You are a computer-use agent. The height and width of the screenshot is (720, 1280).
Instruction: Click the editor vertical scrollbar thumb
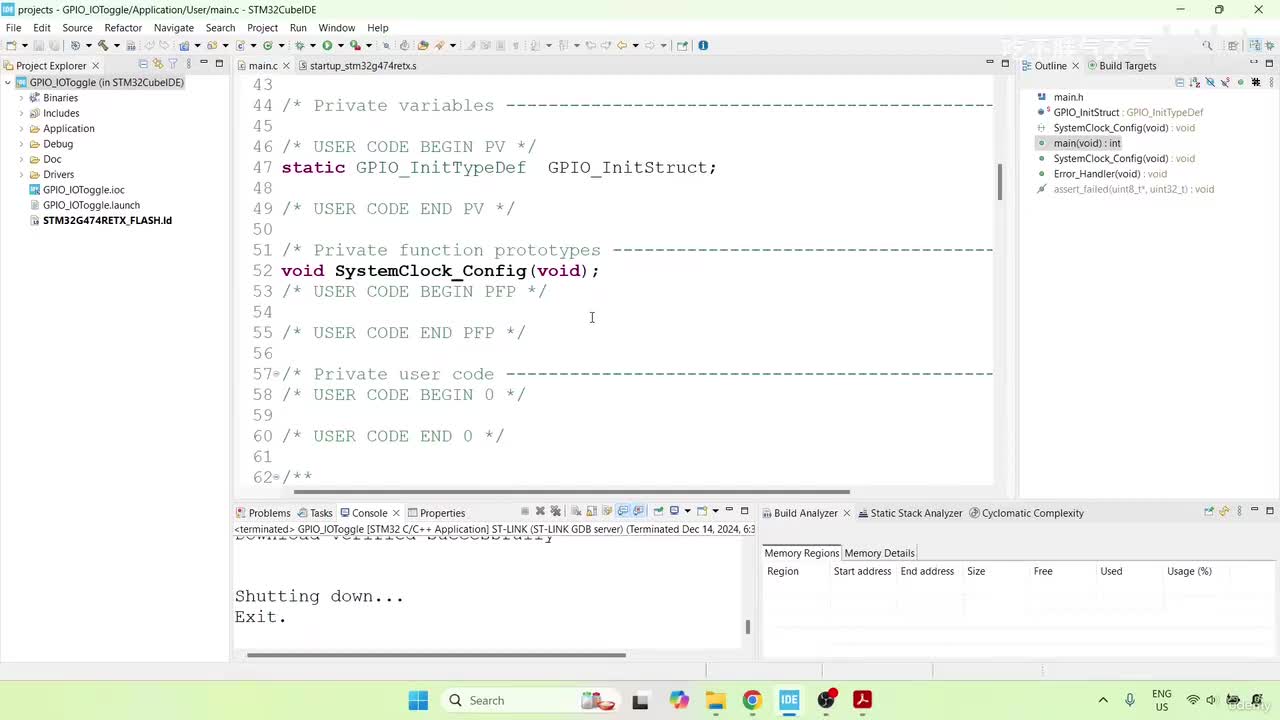[x=1000, y=182]
